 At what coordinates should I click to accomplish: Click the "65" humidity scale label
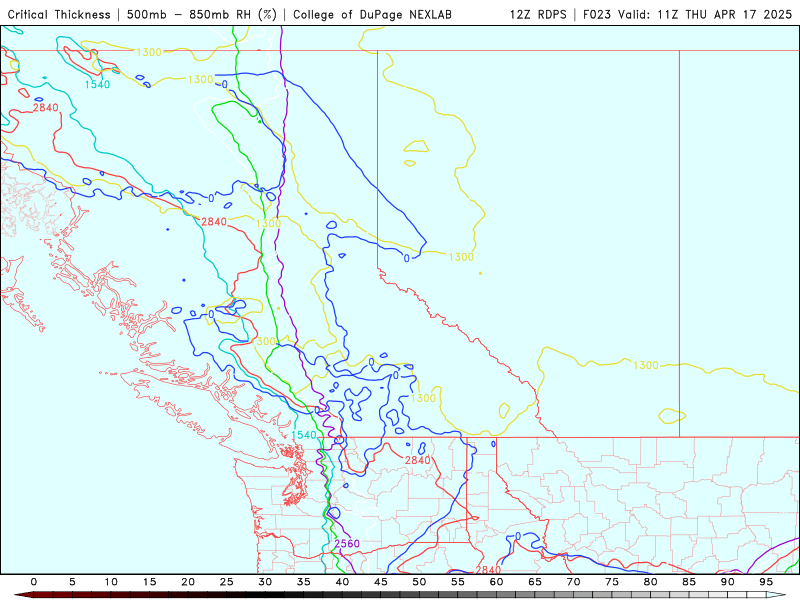[535, 582]
